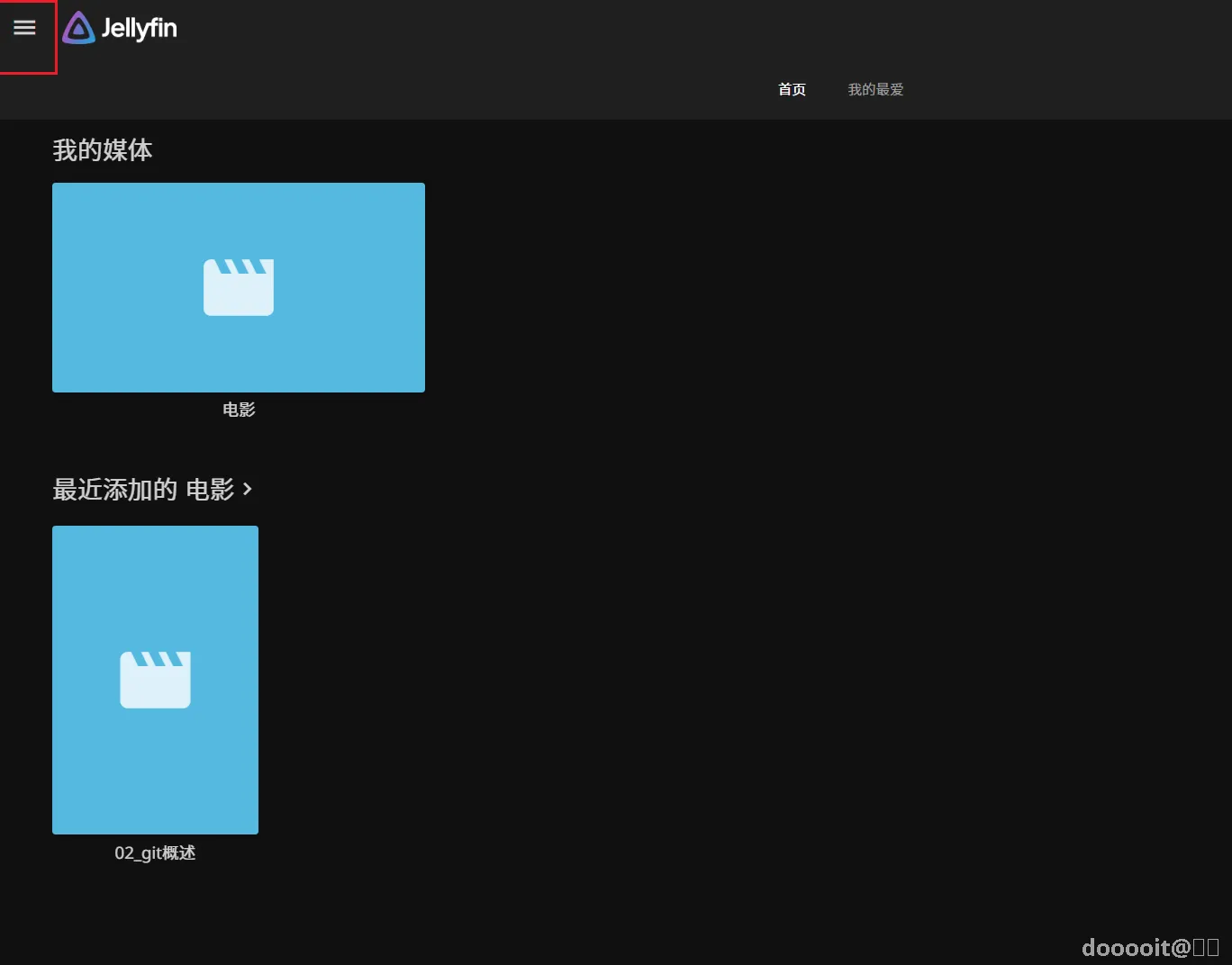Click the Jellyfin triangle logo icon

pyautogui.click(x=78, y=28)
